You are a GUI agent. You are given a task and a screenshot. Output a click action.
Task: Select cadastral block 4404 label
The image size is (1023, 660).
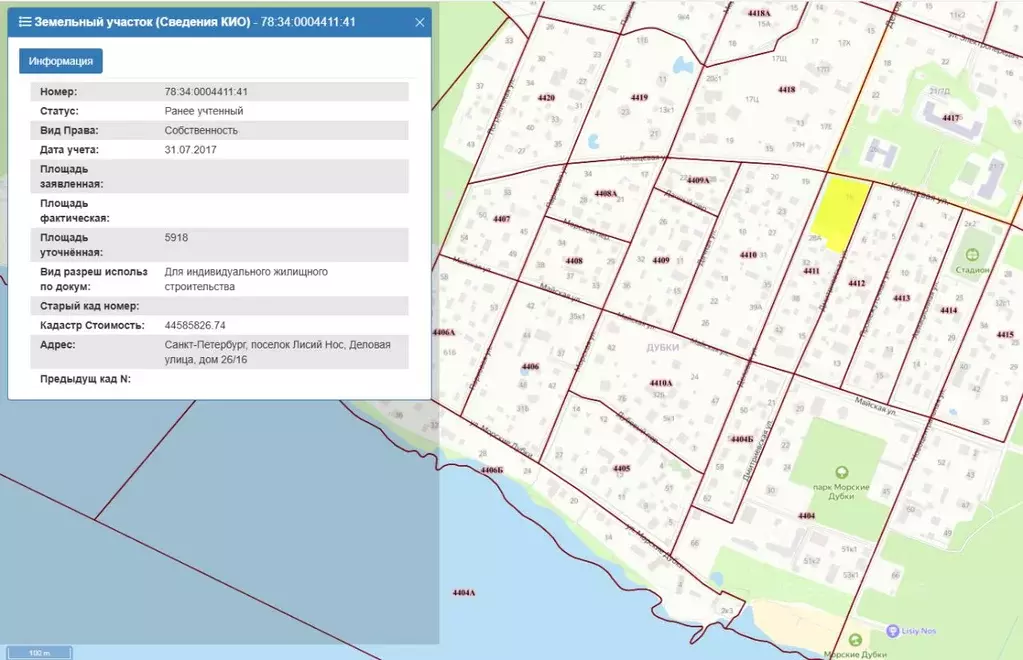click(806, 516)
